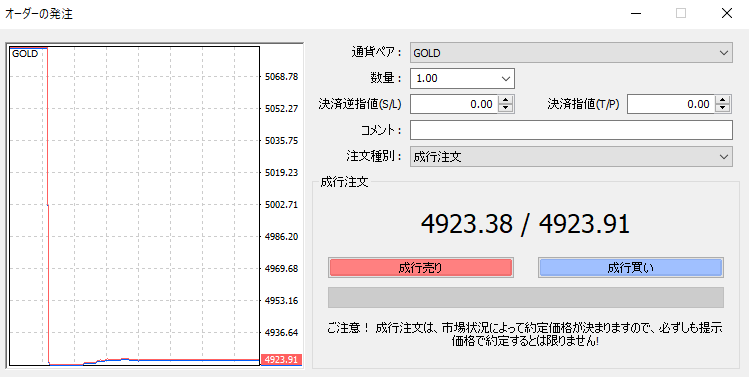The width and height of the screenshot is (749, 377).
Task: Click the 4953.16 price axis label
Action: click(281, 301)
